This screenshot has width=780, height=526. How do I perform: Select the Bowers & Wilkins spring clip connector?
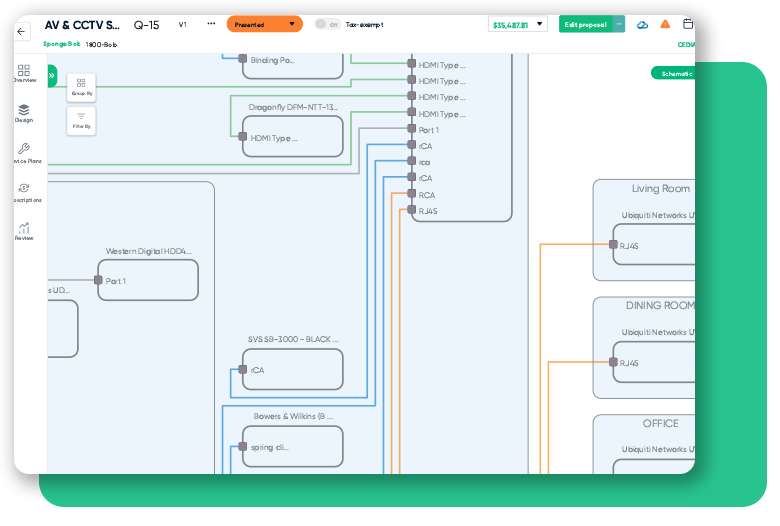243,446
